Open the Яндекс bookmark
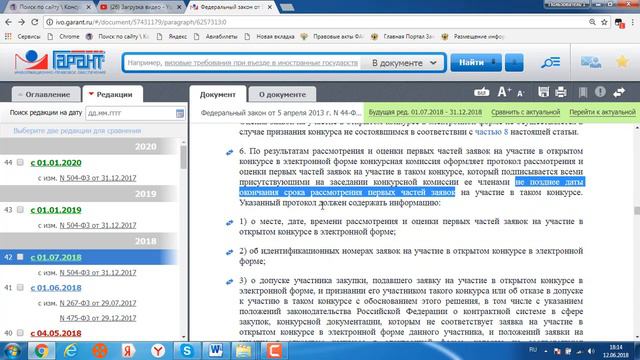This screenshot has height=360, width=640. (x=172, y=36)
